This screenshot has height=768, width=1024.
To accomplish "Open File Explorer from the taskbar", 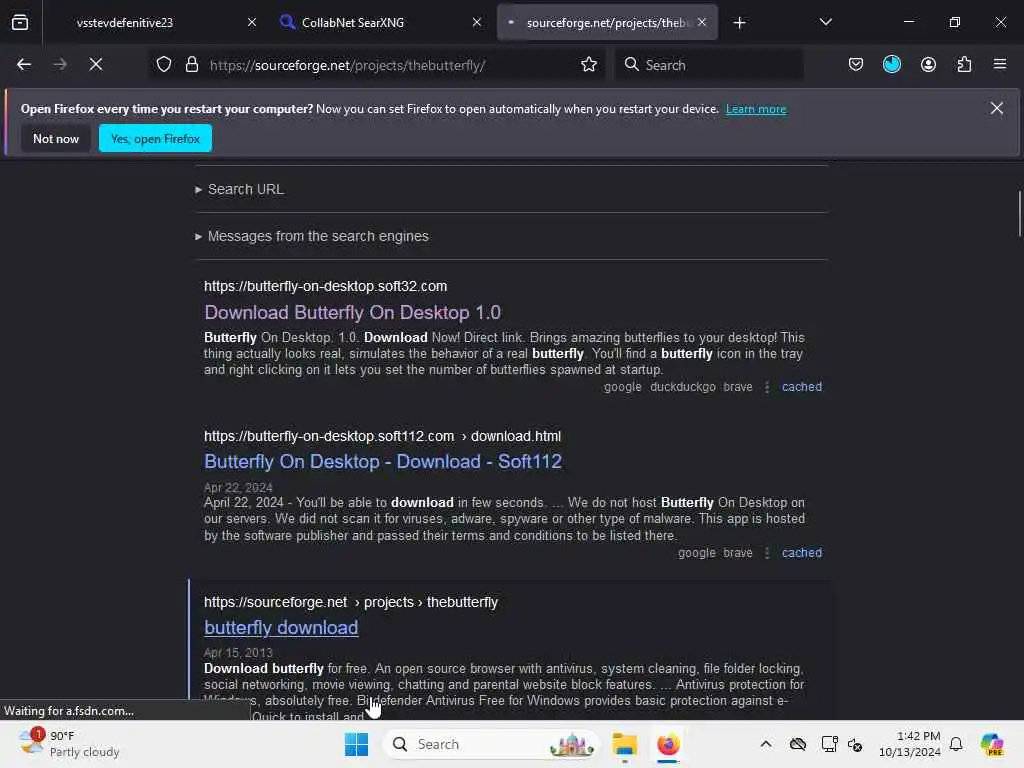I will coord(624,744).
